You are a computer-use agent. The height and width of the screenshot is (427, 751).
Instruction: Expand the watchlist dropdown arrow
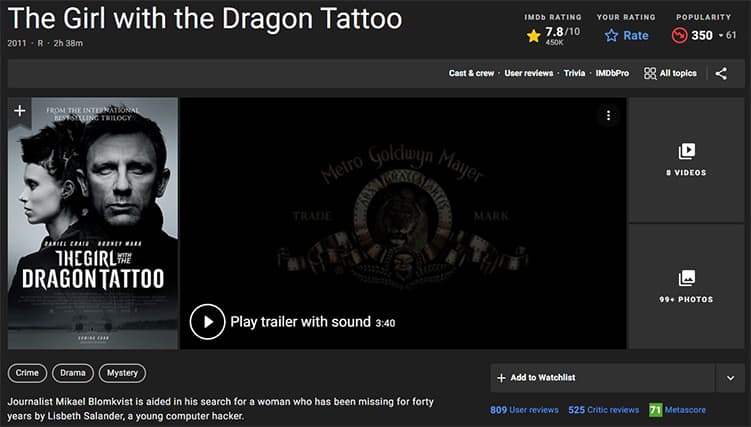pos(730,378)
